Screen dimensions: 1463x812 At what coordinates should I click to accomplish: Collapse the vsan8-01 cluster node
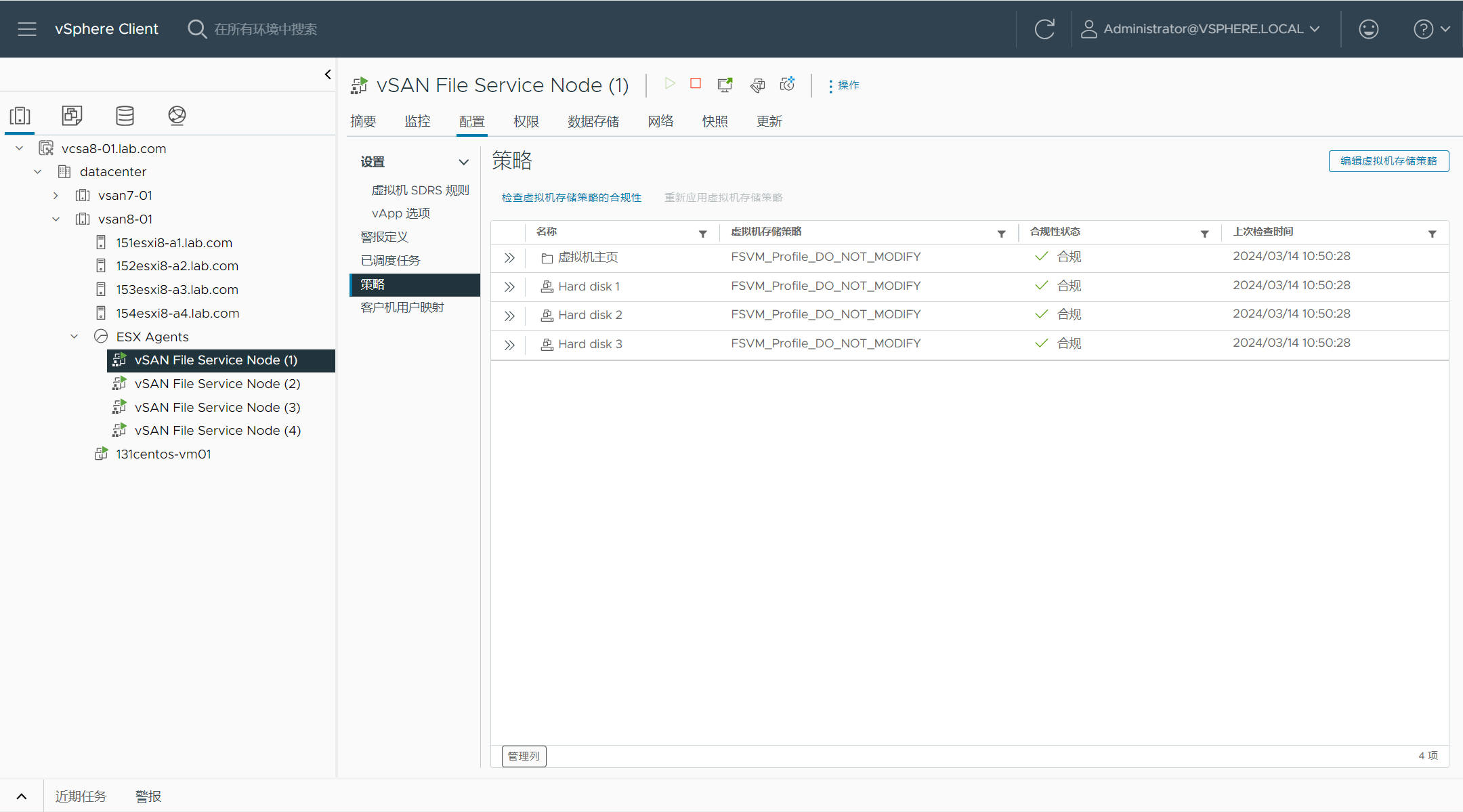(x=56, y=219)
